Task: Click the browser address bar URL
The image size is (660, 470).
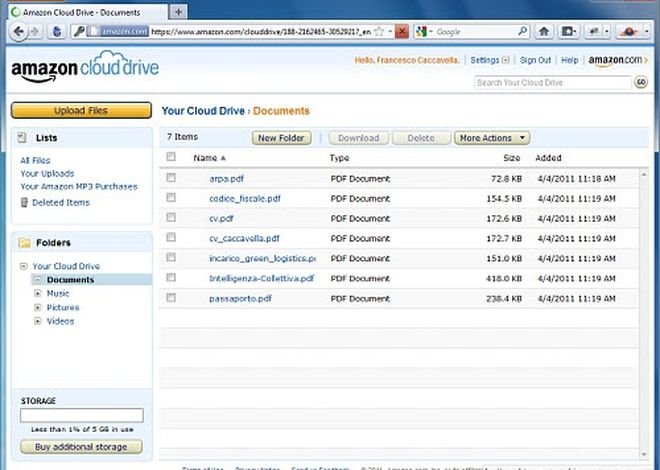Action: [261, 32]
